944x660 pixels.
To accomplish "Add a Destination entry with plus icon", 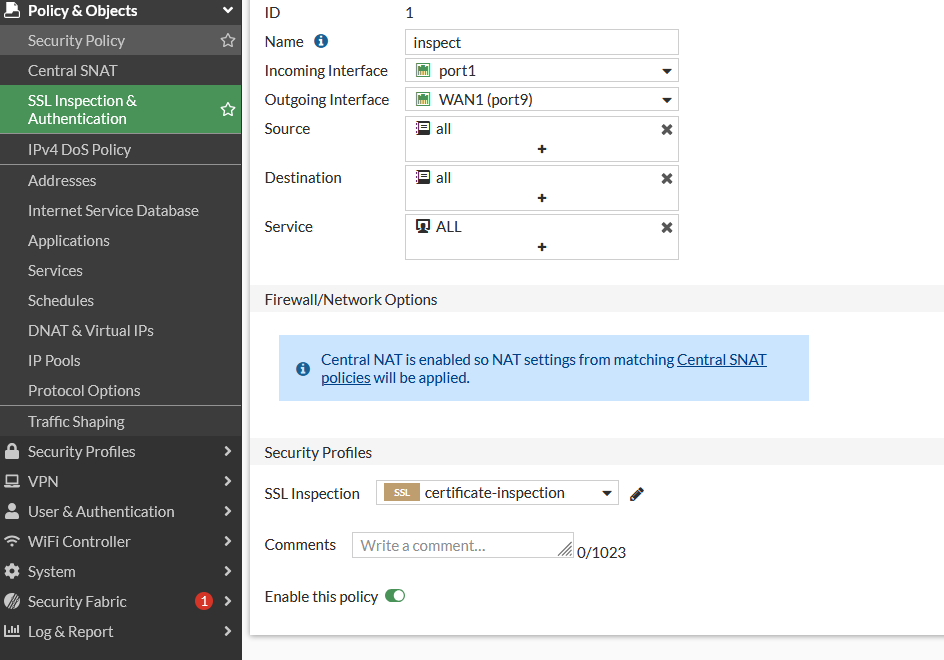I will tap(542, 198).
